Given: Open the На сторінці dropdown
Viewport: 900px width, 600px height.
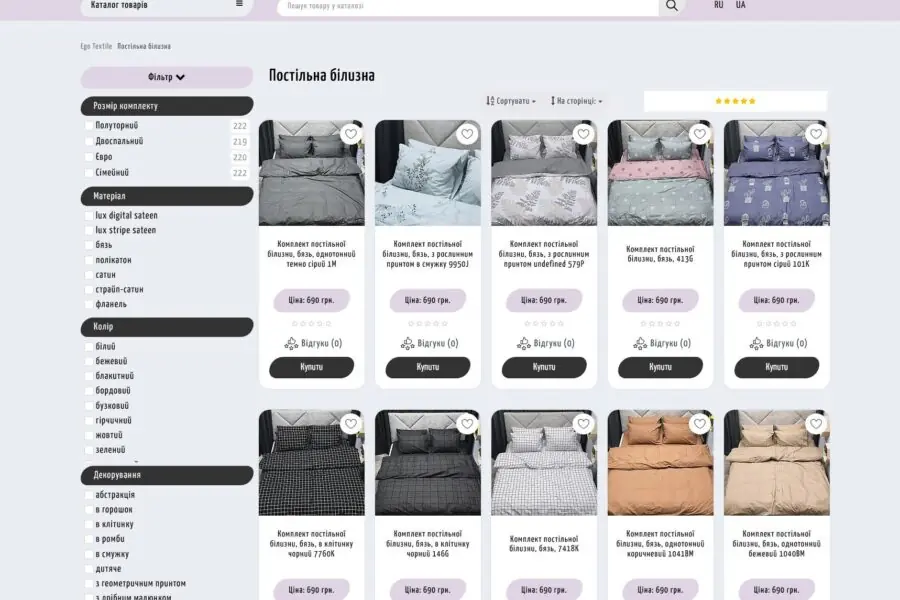Looking at the screenshot, I should 576,101.
